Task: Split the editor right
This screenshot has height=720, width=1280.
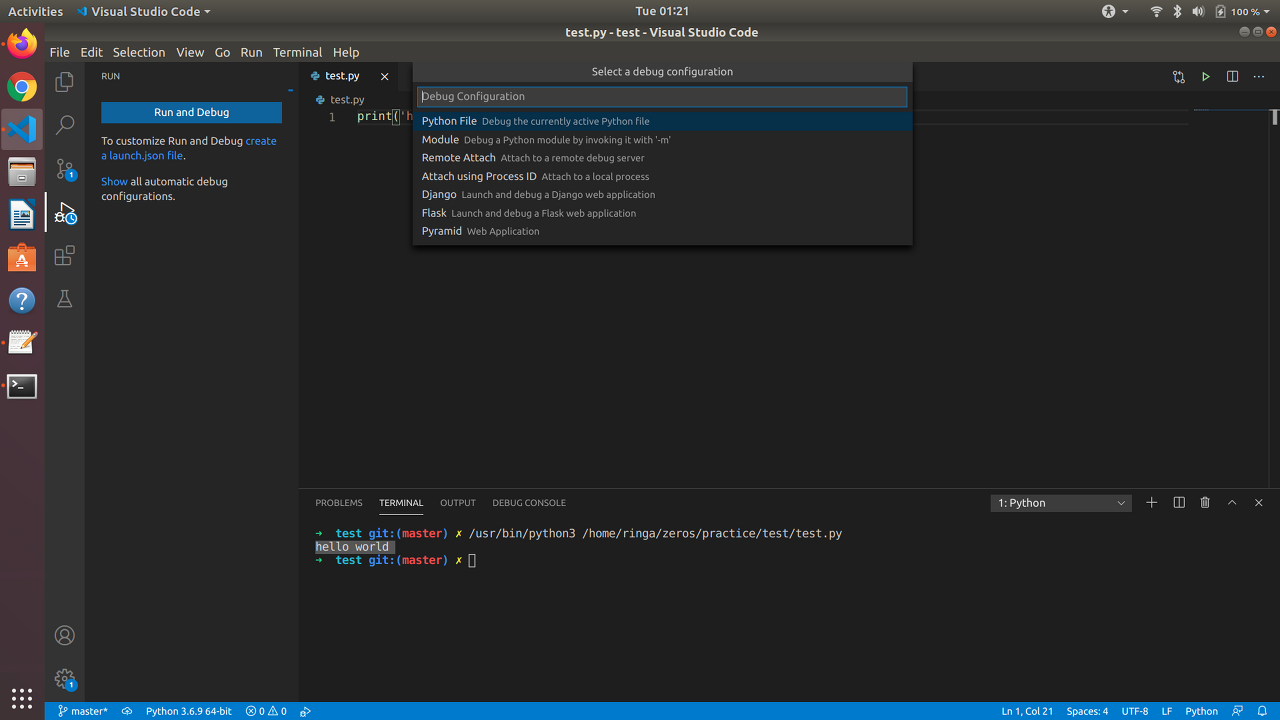Action: click(1232, 76)
